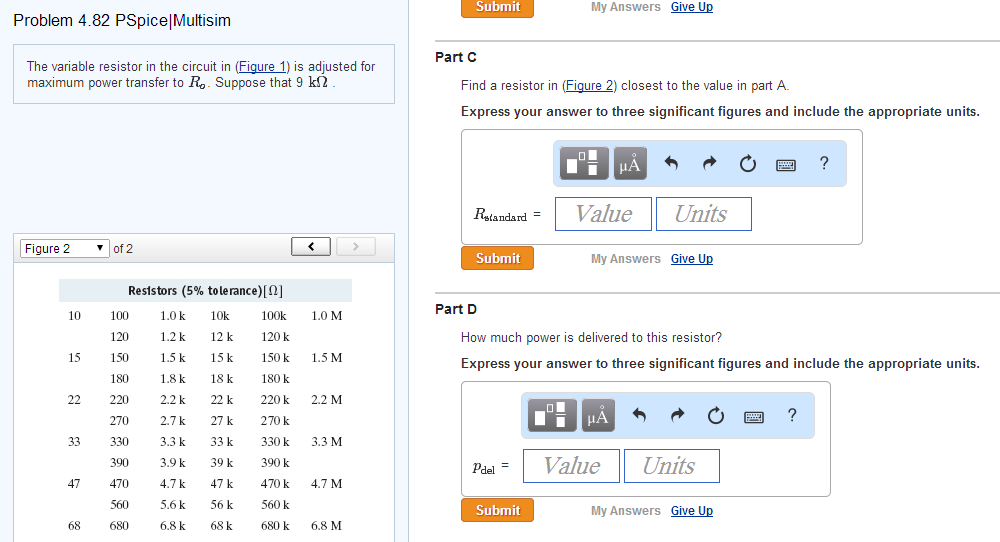Click undo arrow in Part D toolbar

639,415
